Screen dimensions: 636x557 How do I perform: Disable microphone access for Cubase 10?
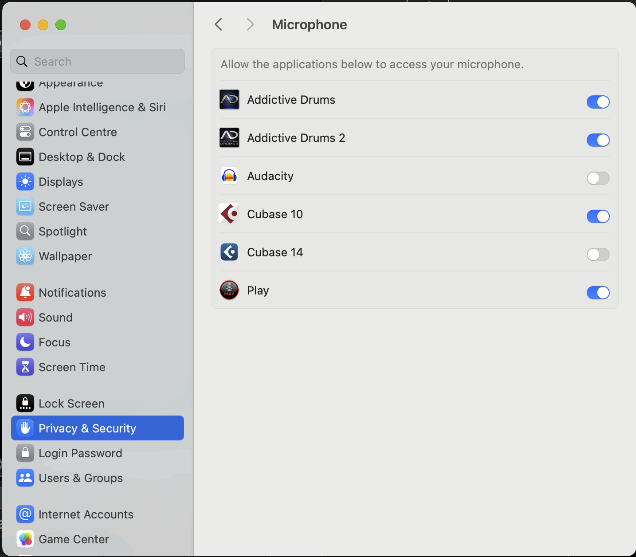coord(598,216)
